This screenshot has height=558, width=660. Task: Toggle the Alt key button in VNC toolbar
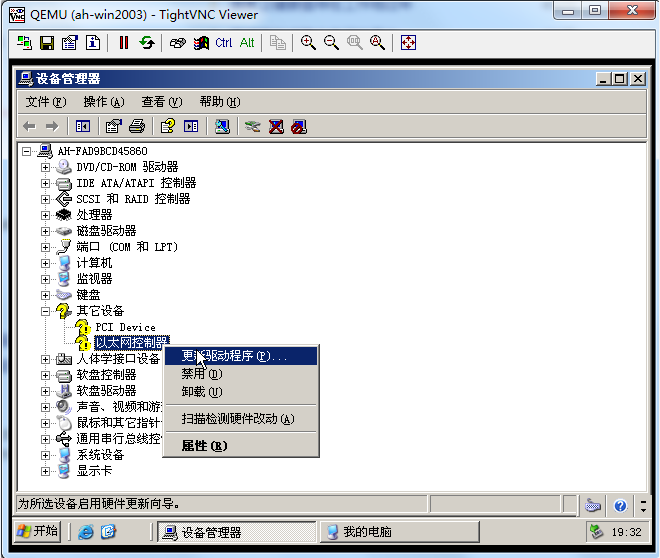[247, 43]
